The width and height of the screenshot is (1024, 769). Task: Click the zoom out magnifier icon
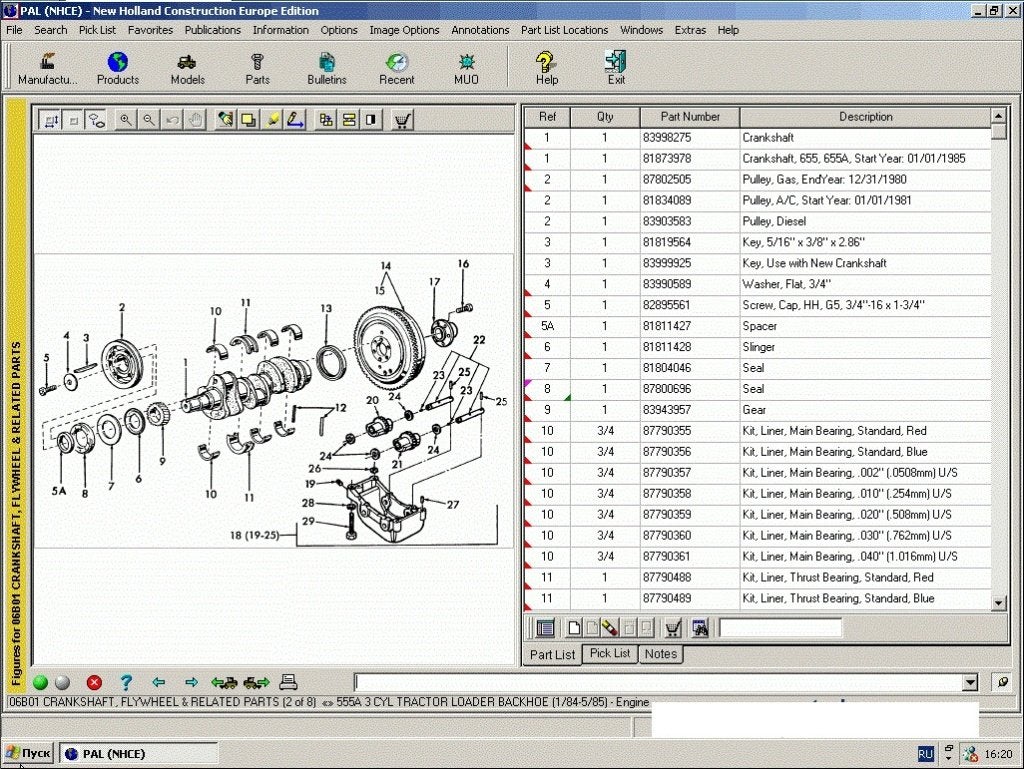[x=149, y=120]
